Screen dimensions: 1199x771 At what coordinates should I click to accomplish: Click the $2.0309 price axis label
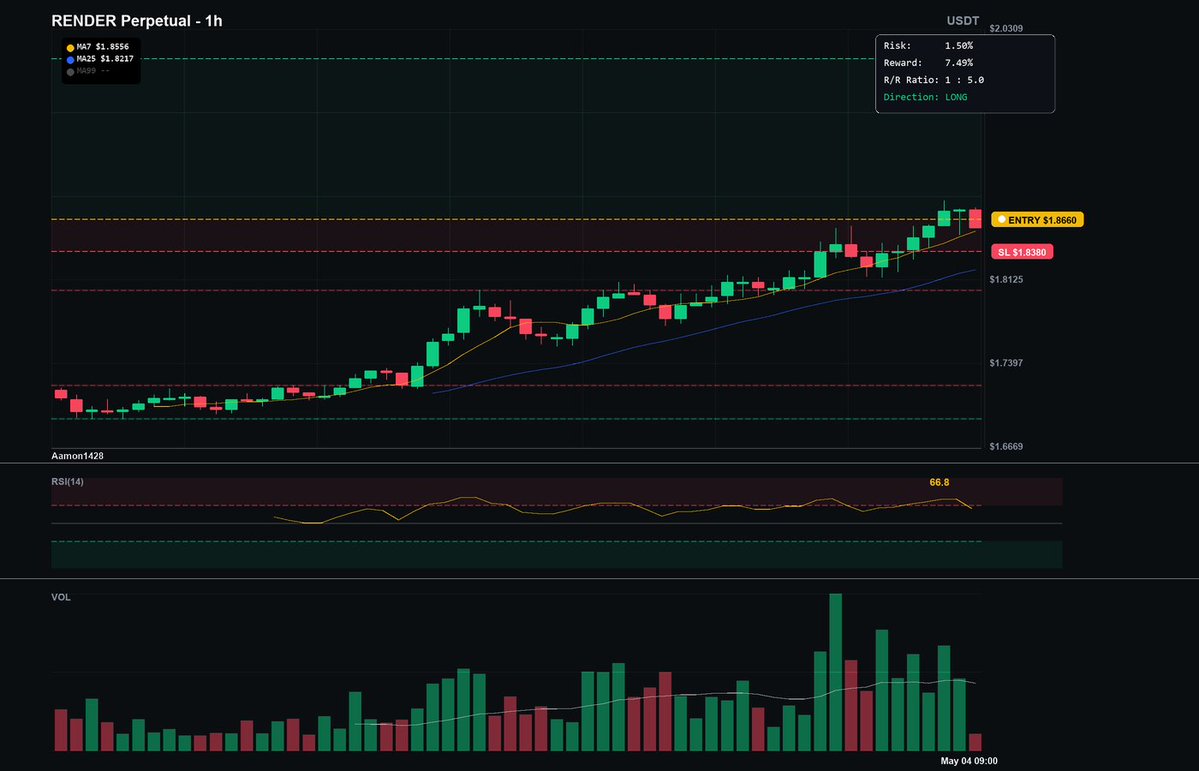click(x=1006, y=28)
